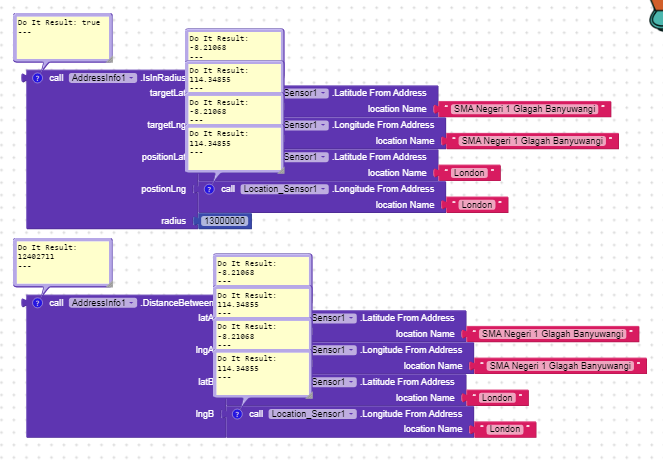Open Sensor1 dropdown on latA row

pos(334,318)
